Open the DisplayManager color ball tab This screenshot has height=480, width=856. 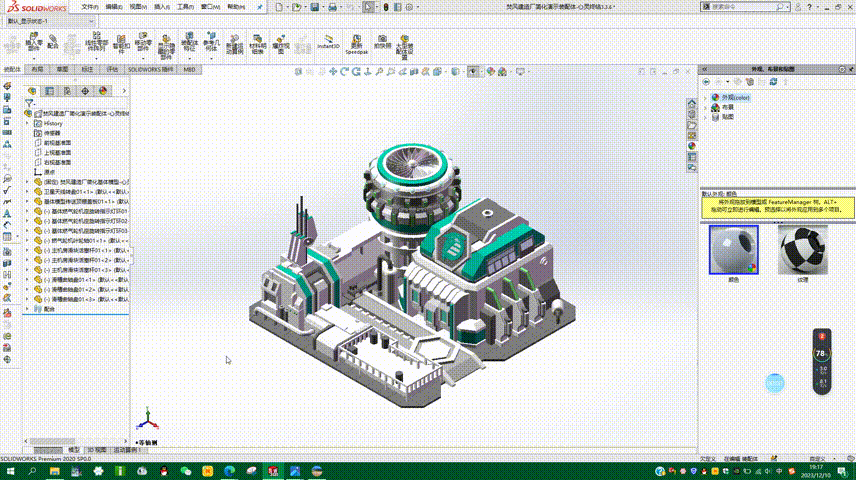pos(103,91)
